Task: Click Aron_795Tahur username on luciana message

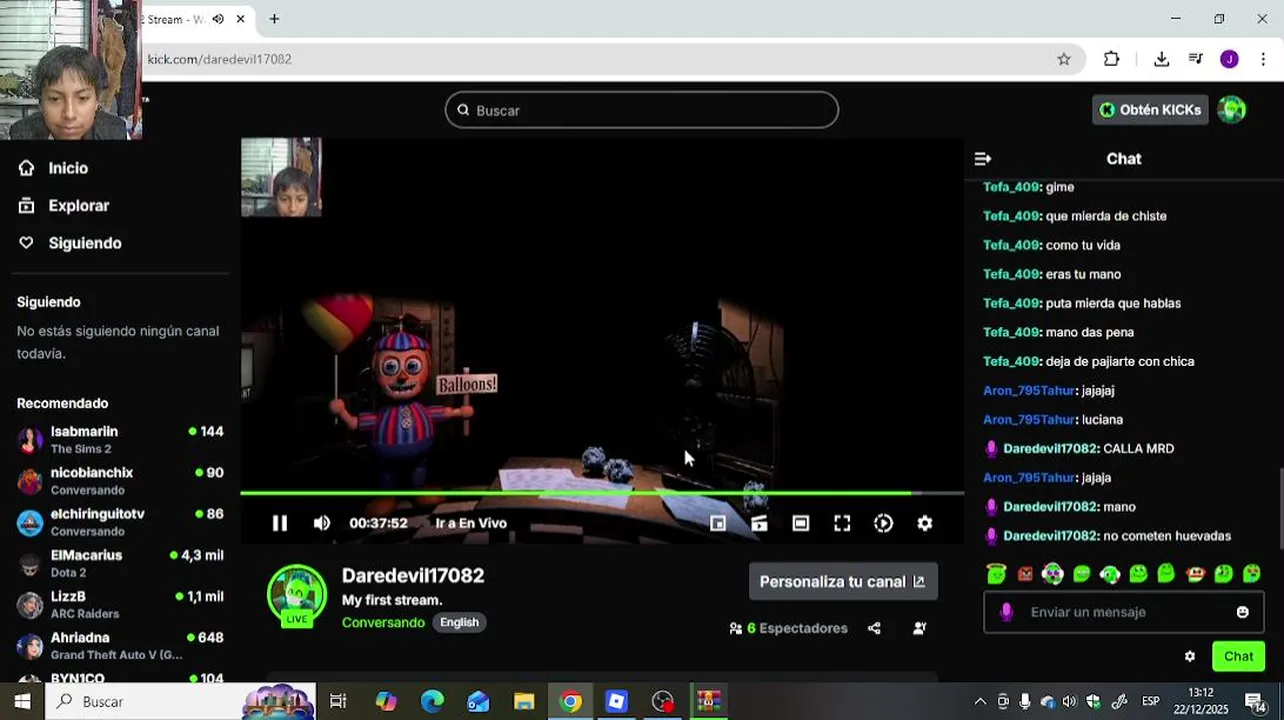Action: [1028, 420]
